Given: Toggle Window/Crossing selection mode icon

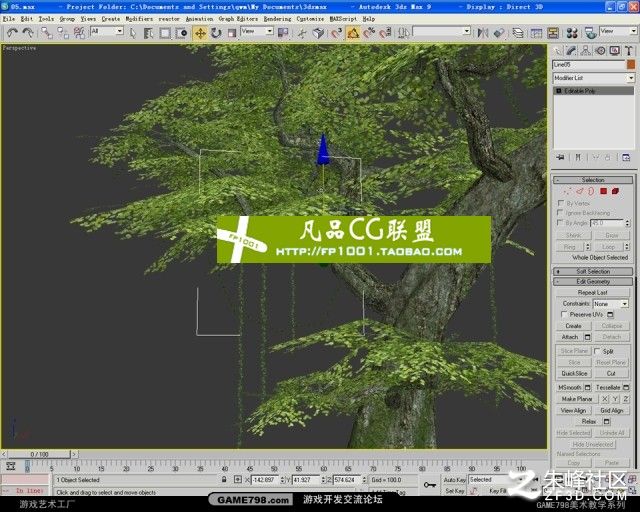Looking at the screenshot, I should [181, 33].
